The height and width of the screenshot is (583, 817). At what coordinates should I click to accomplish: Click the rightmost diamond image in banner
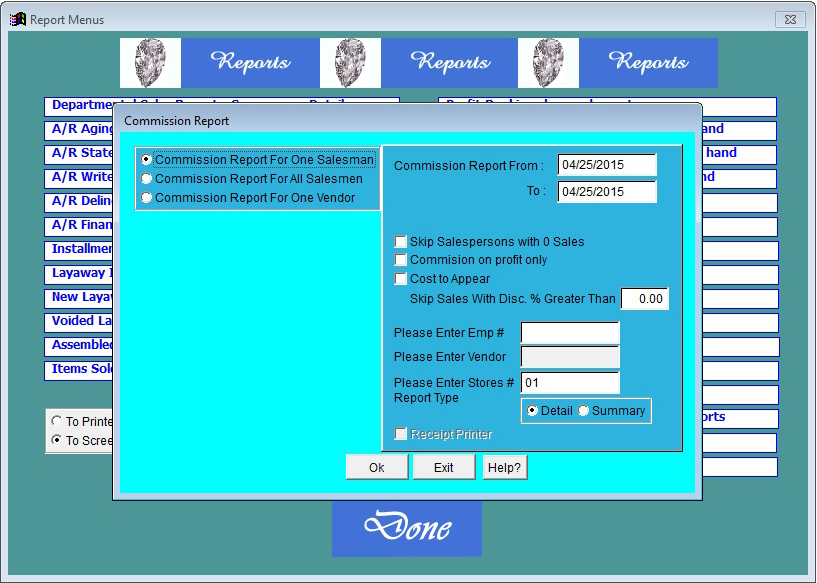point(548,63)
